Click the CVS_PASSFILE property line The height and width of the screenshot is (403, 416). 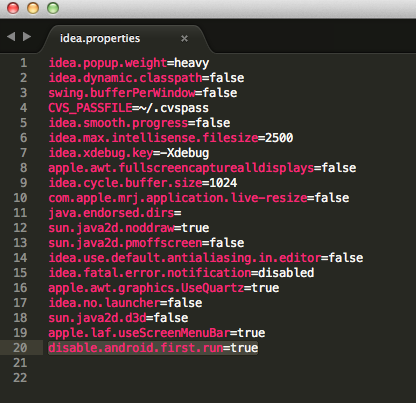[x=129, y=108]
